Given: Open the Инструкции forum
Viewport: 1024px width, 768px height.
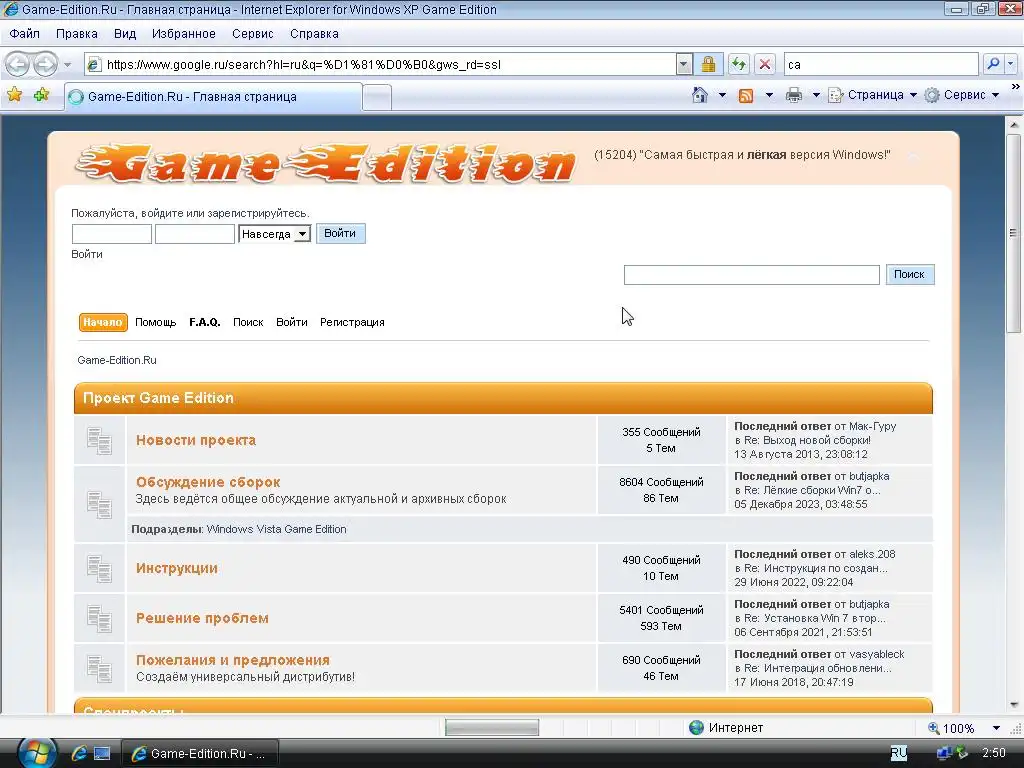Looking at the screenshot, I should [x=176, y=568].
